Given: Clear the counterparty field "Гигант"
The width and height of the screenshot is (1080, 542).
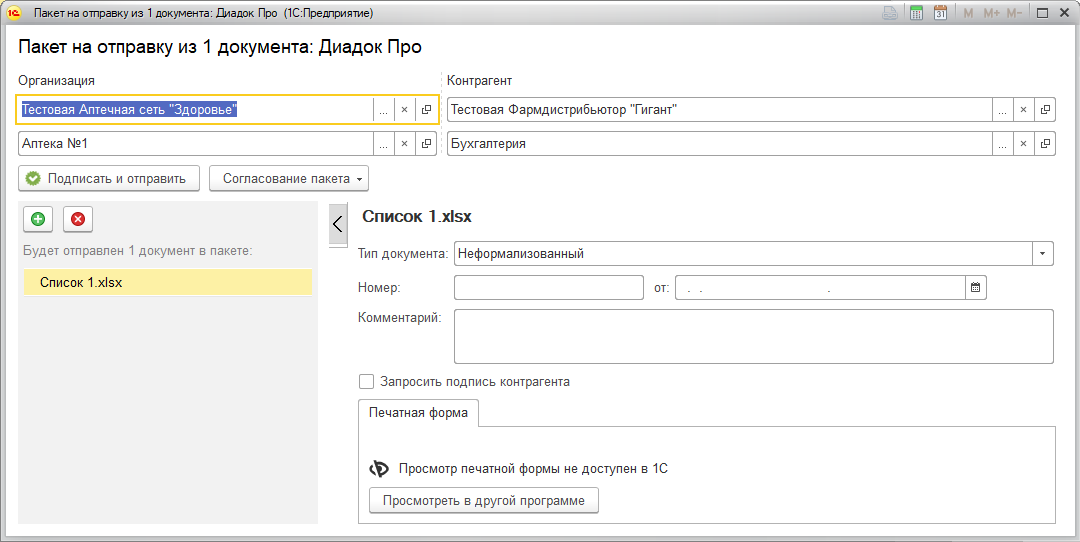Looking at the screenshot, I should click(1024, 110).
